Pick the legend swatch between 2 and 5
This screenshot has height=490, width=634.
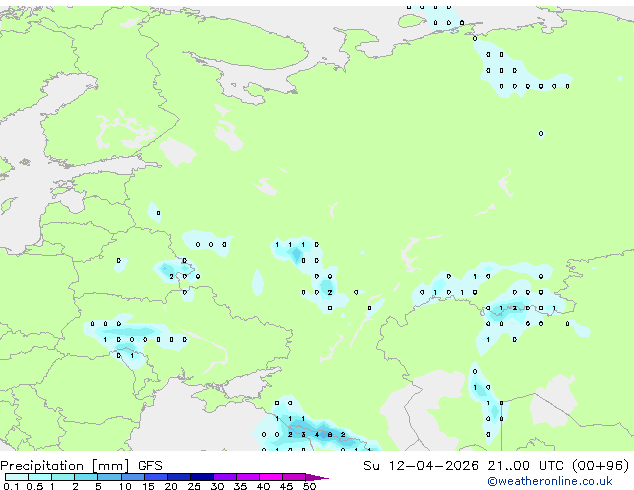coord(86,477)
